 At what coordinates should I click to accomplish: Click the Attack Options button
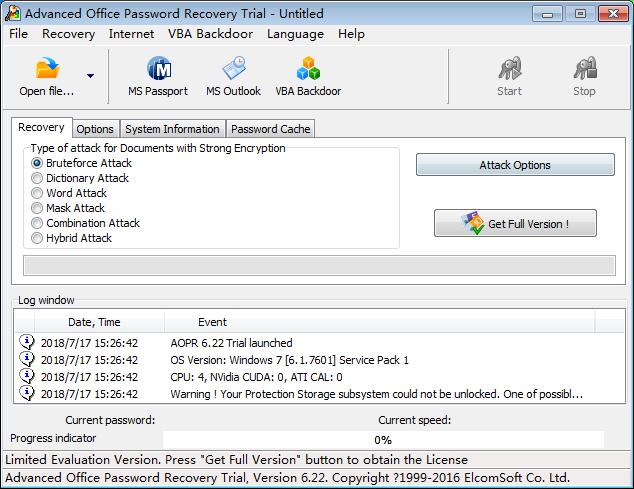click(515, 165)
